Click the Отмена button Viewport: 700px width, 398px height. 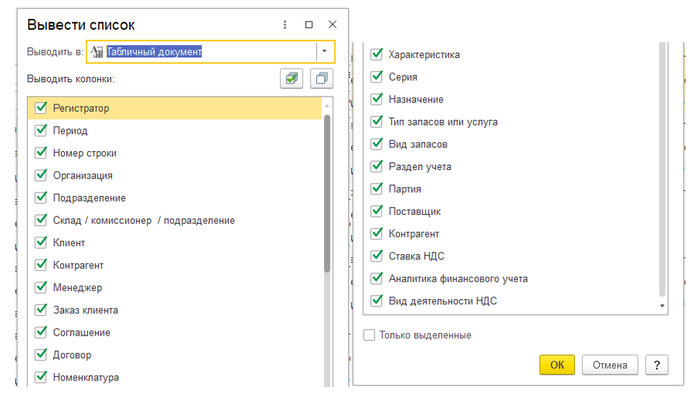pyautogui.click(x=609, y=365)
